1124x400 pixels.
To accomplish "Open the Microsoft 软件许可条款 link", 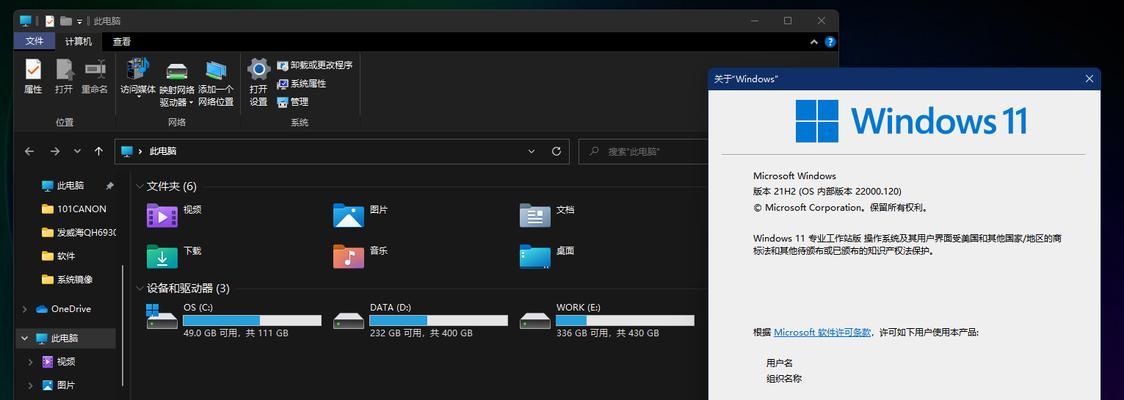I will [x=822, y=333].
